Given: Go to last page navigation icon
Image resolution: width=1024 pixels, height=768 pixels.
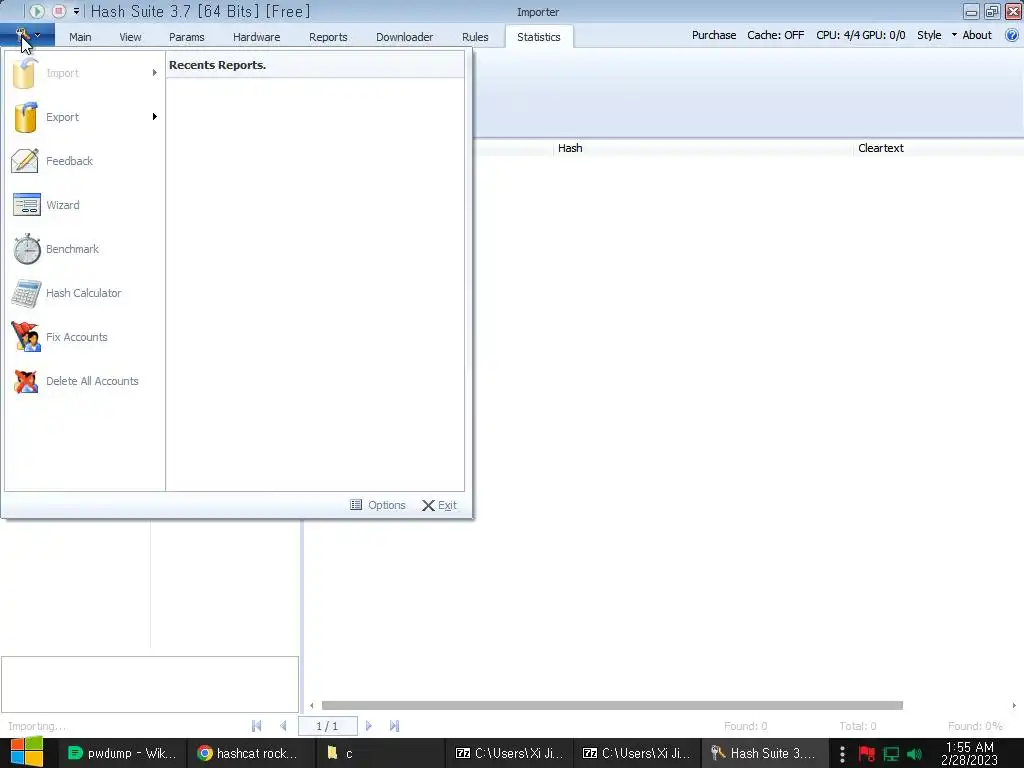Looking at the screenshot, I should click(394, 726).
